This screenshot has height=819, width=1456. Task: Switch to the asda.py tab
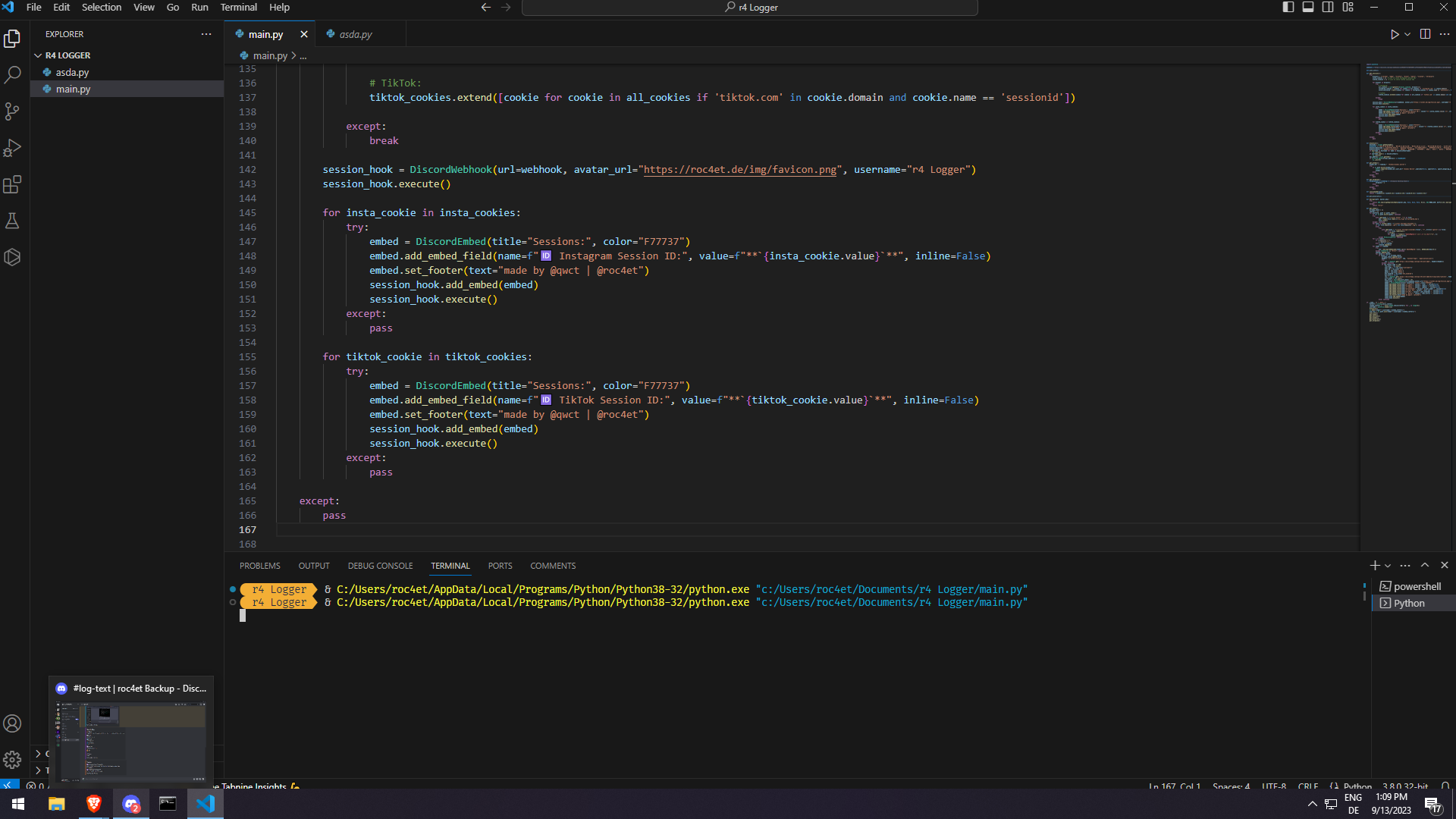click(x=355, y=34)
